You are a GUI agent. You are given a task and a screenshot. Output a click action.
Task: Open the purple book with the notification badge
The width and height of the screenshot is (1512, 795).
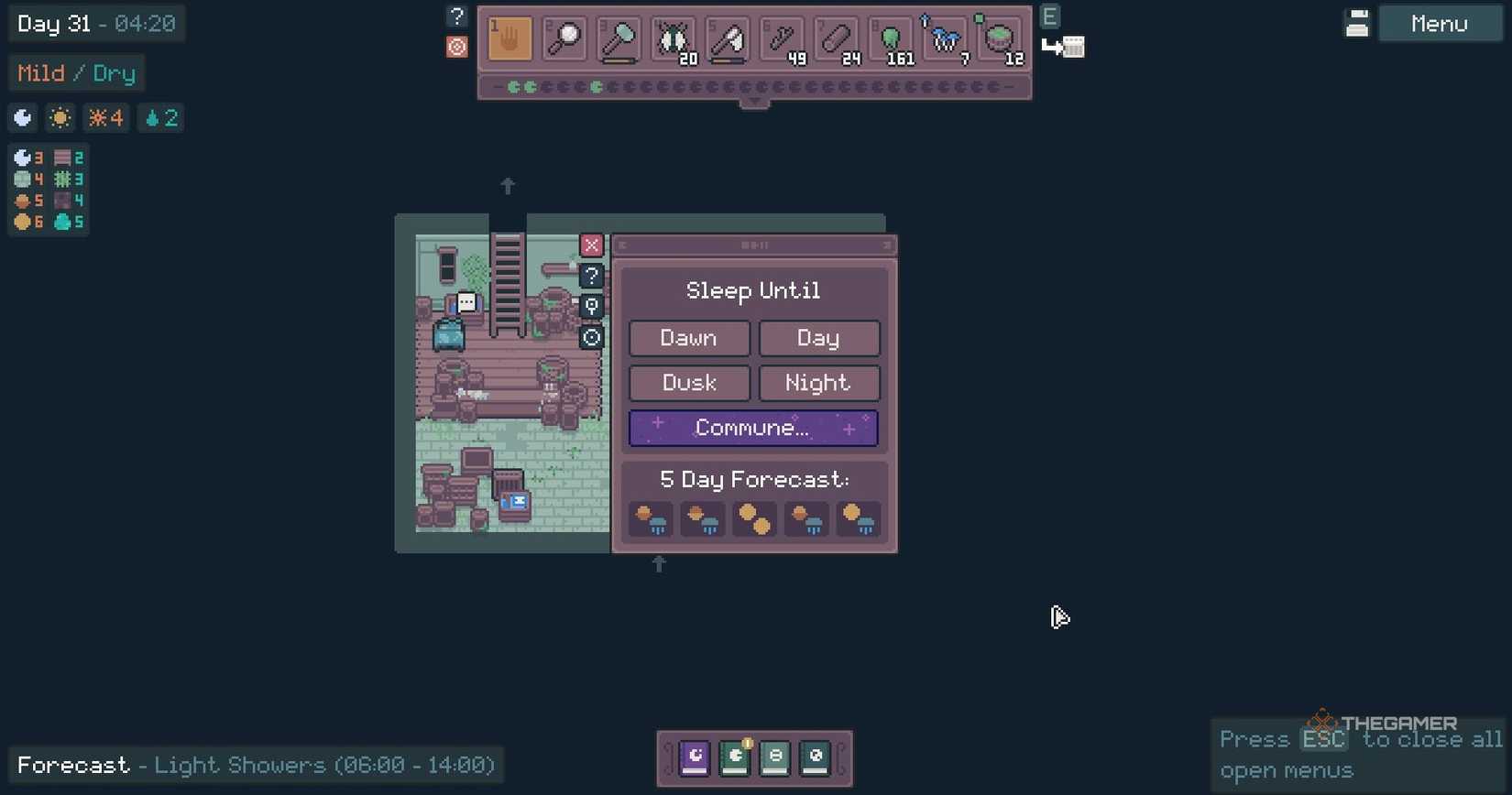(x=735, y=758)
